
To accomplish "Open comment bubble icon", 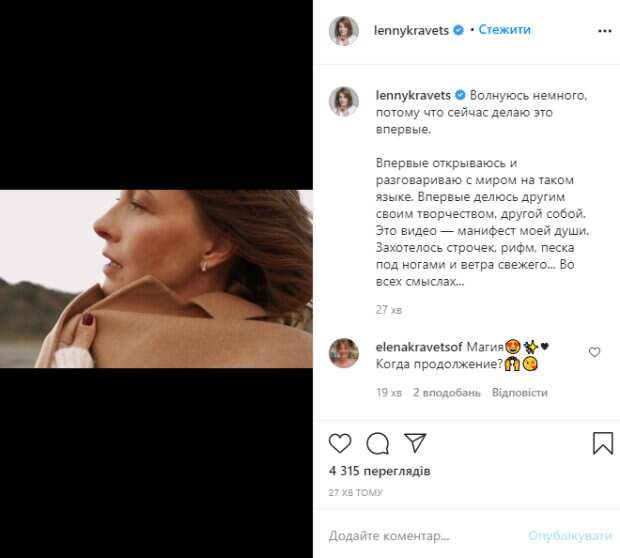I will point(377,443).
